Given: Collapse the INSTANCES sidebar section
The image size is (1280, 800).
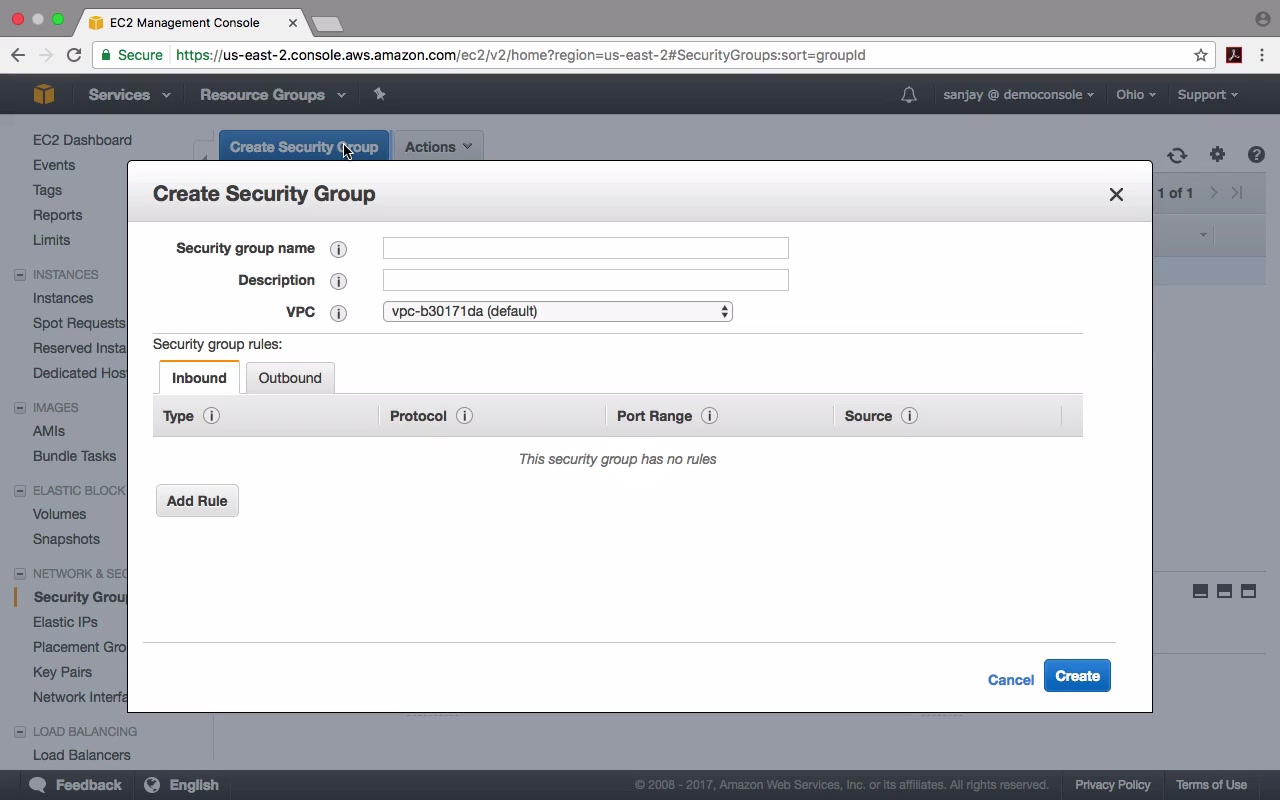Looking at the screenshot, I should 20,275.
